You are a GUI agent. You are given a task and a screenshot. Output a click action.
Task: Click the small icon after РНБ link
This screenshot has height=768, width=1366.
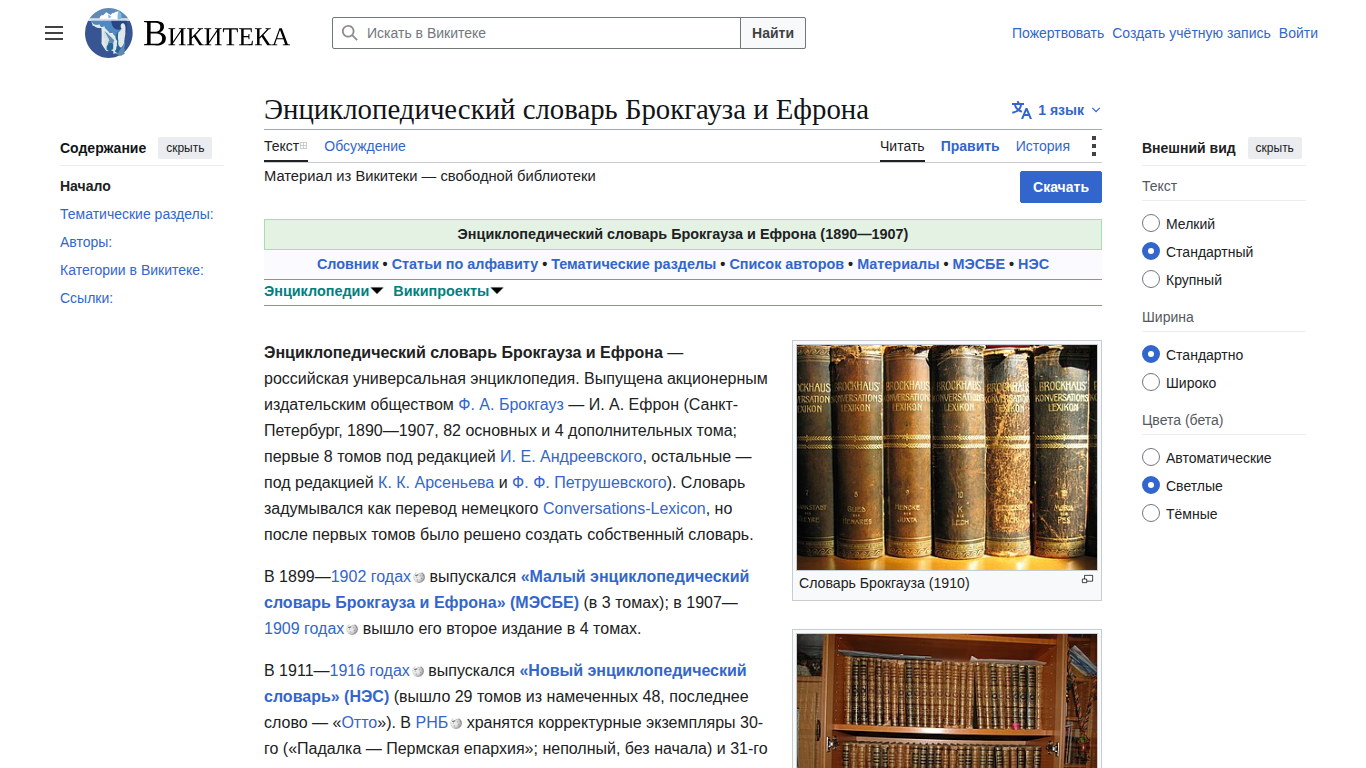click(456, 723)
